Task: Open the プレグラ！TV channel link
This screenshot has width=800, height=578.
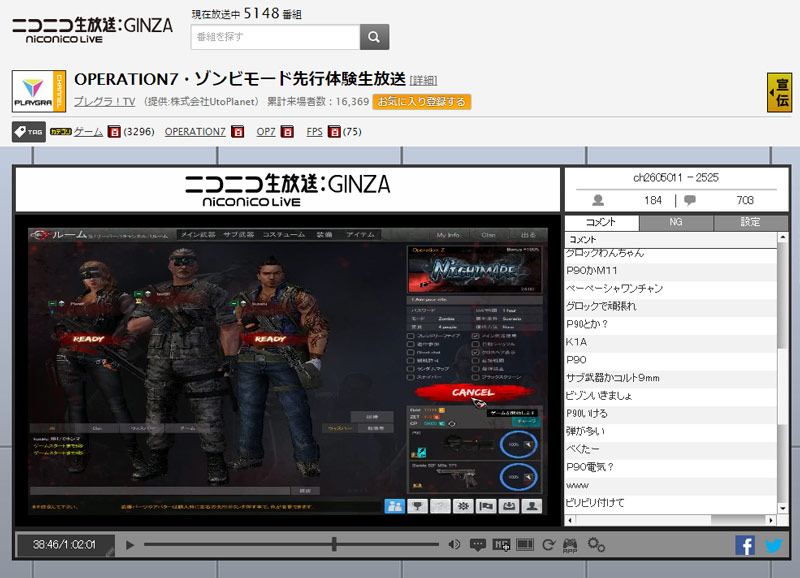Action: coord(105,102)
